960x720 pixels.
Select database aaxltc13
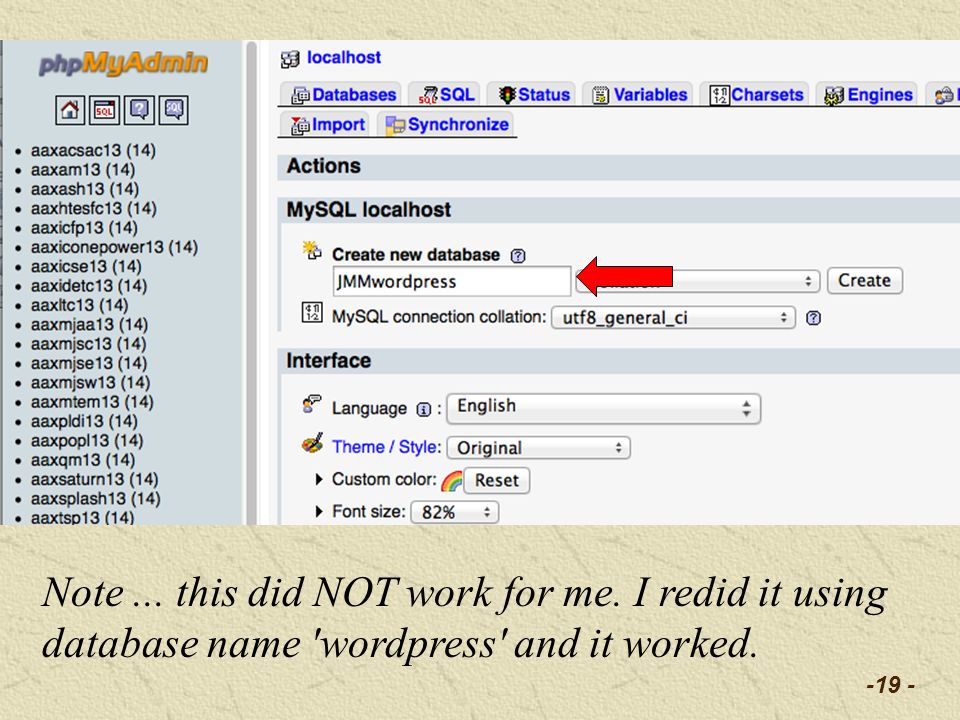80,306
